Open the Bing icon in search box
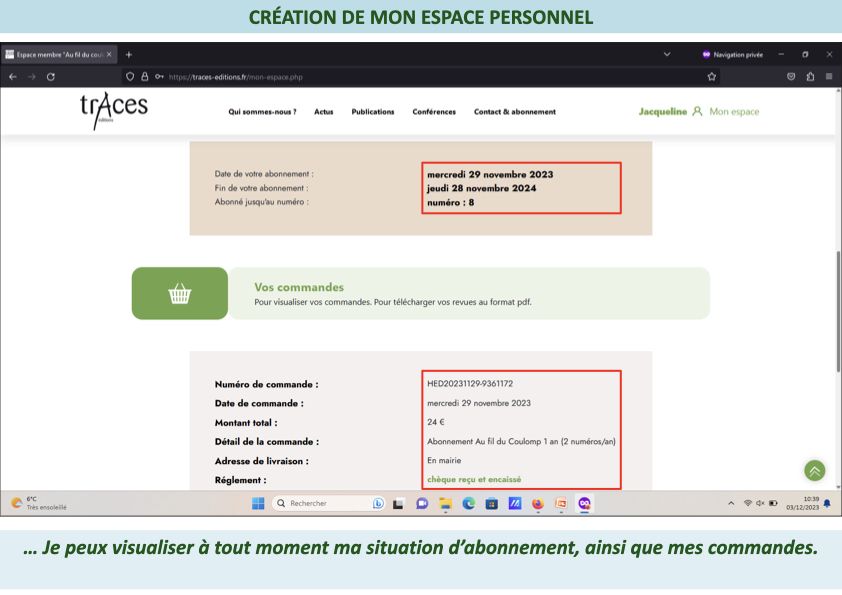842x595 pixels. 378,503
